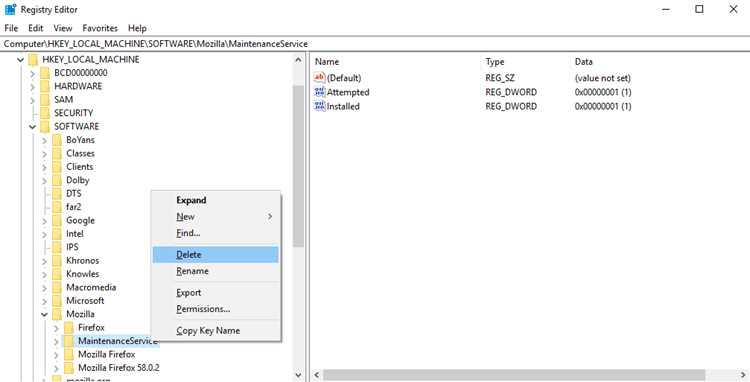Image resolution: width=750 pixels, height=382 pixels.
Task: Click the Firefox folder icon
Action: [x=69, y=327]
